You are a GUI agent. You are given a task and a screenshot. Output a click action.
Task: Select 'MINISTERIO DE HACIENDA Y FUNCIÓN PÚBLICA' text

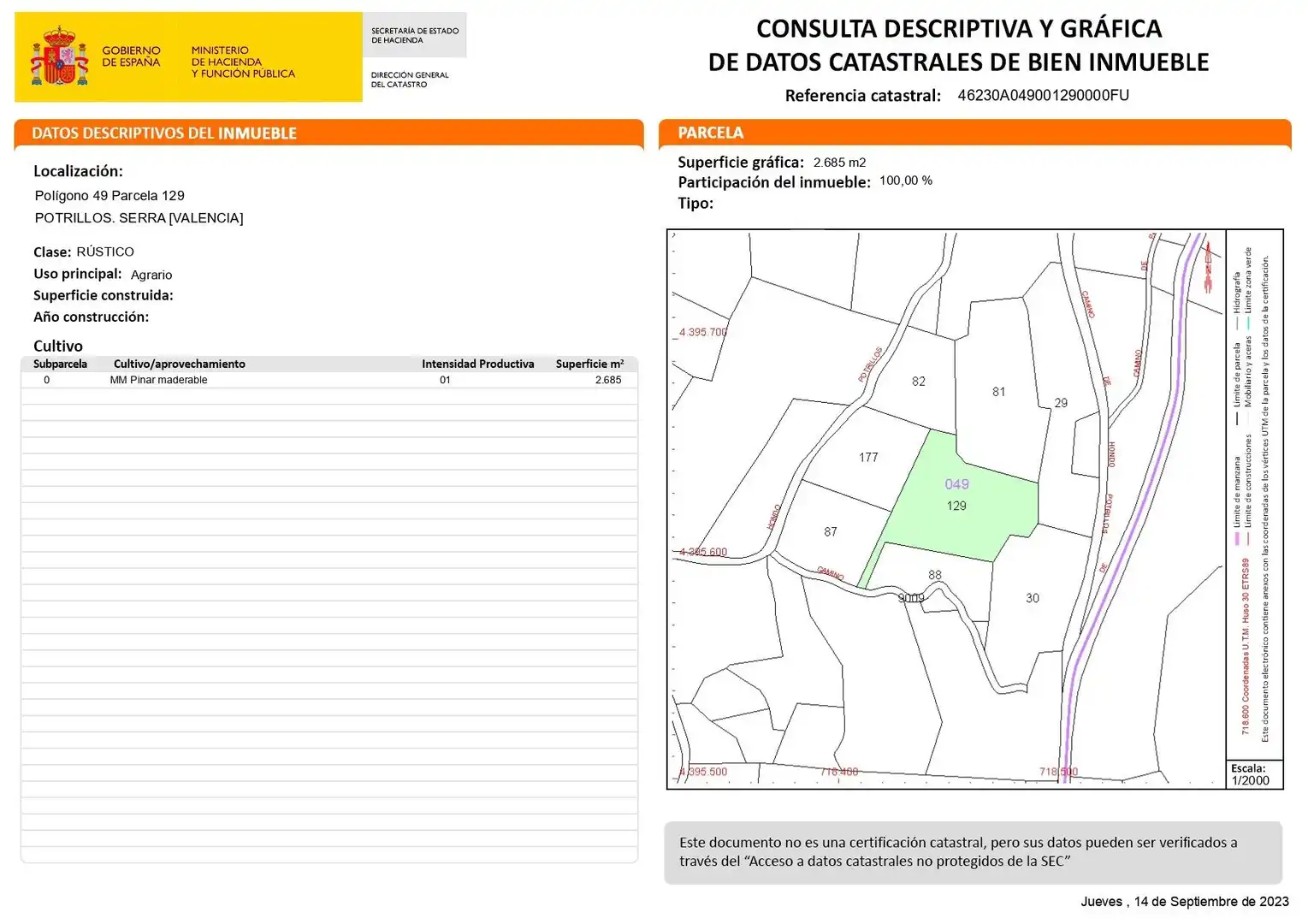(x=243, y=62)
